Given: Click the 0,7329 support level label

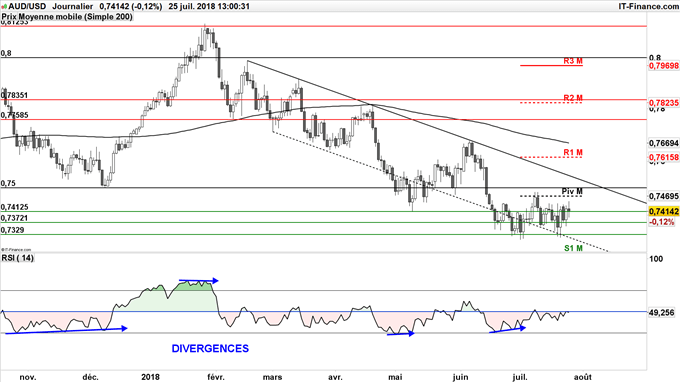Looking at the screenshot, I should click(x=13, y=230).
